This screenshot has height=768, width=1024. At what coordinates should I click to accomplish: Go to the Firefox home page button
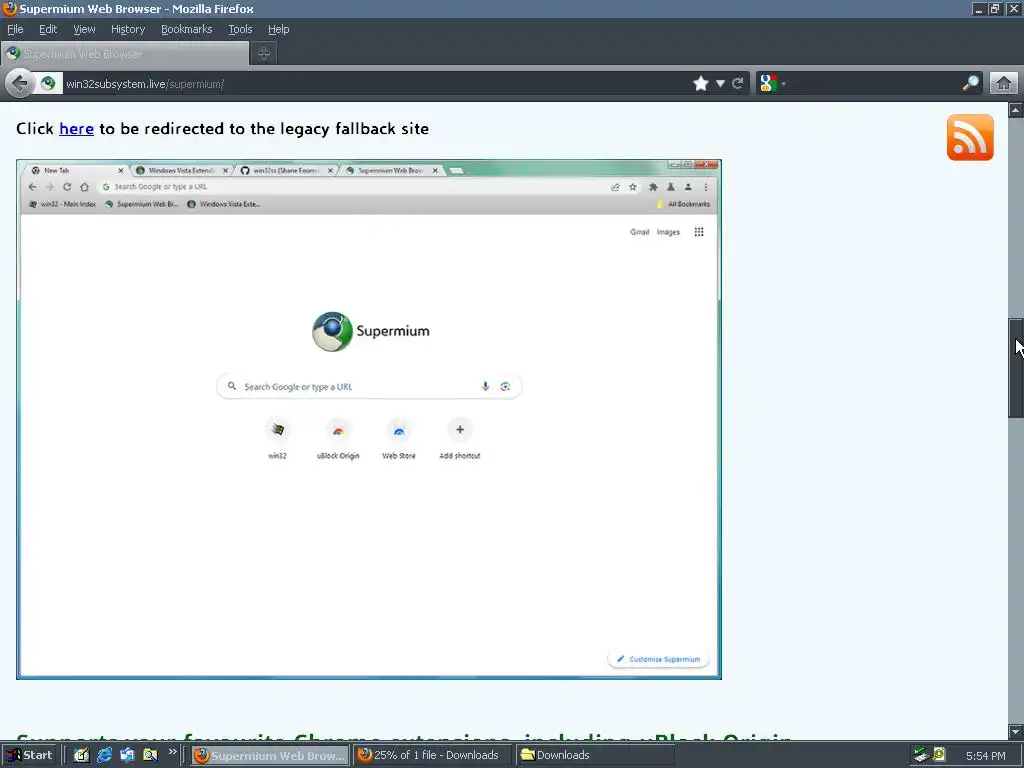1004,84
